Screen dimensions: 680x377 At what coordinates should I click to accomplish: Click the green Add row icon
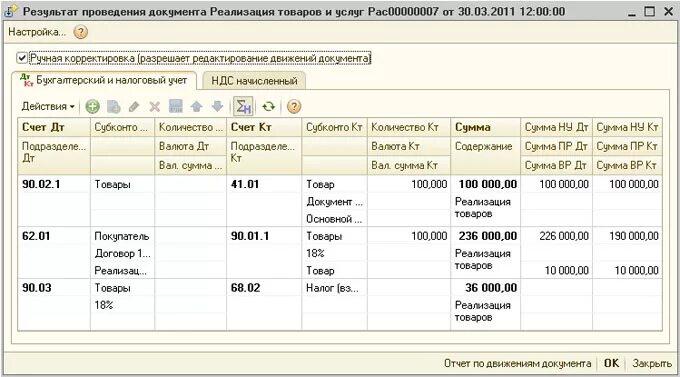click(x=92, y=106)
